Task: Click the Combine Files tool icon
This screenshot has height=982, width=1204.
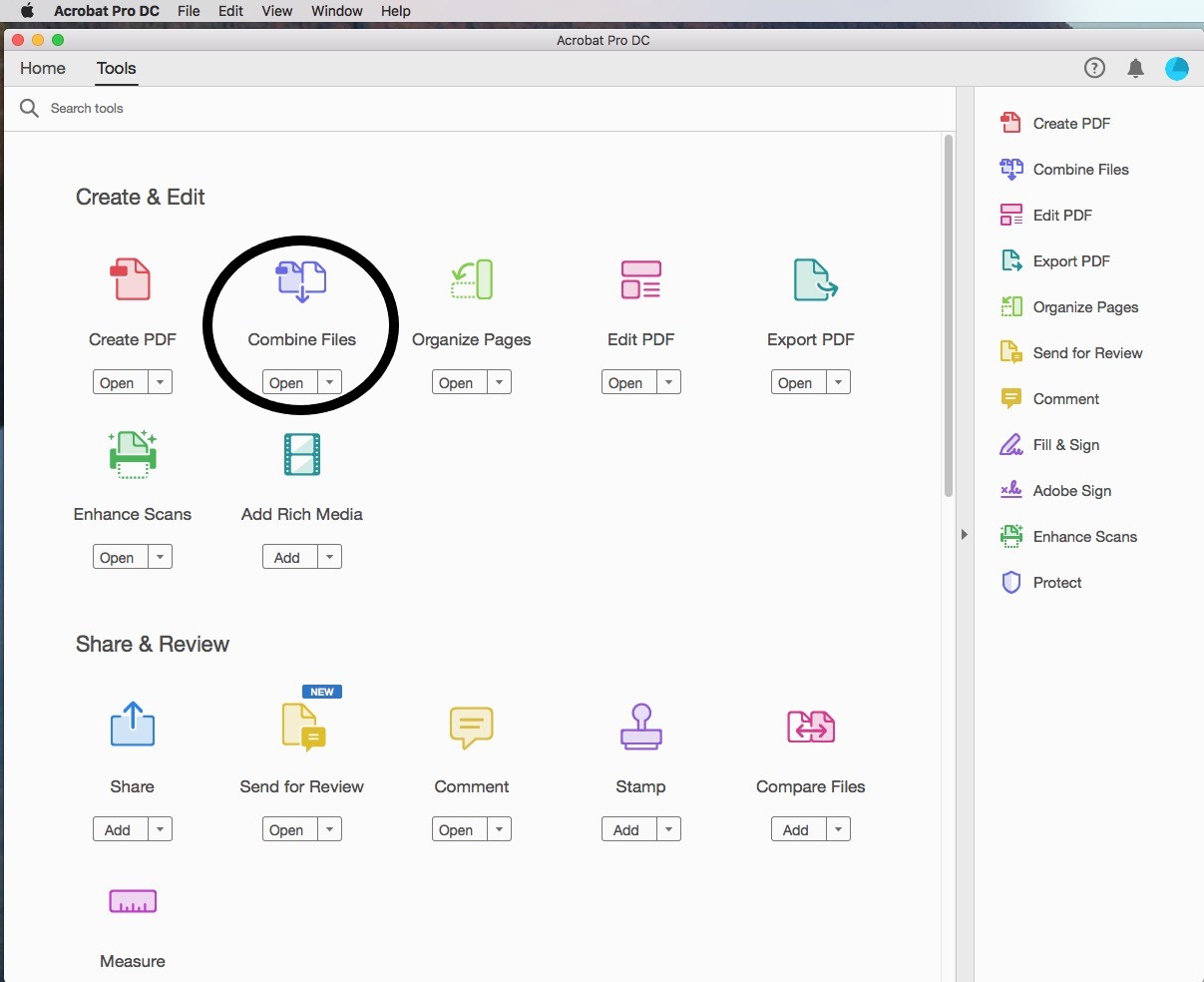Action: click(301, 280)
